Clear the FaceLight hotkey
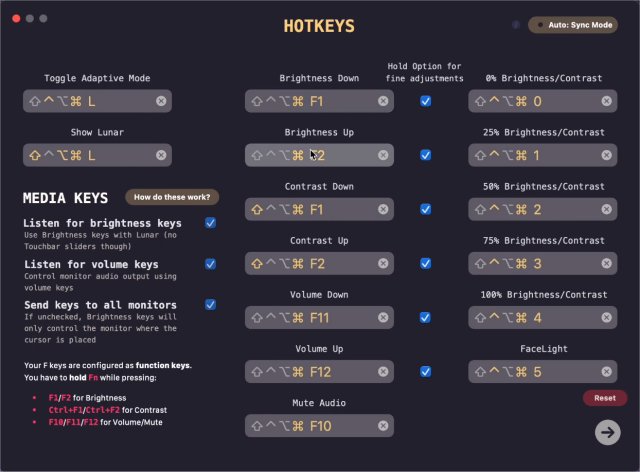 pos(608,371)
